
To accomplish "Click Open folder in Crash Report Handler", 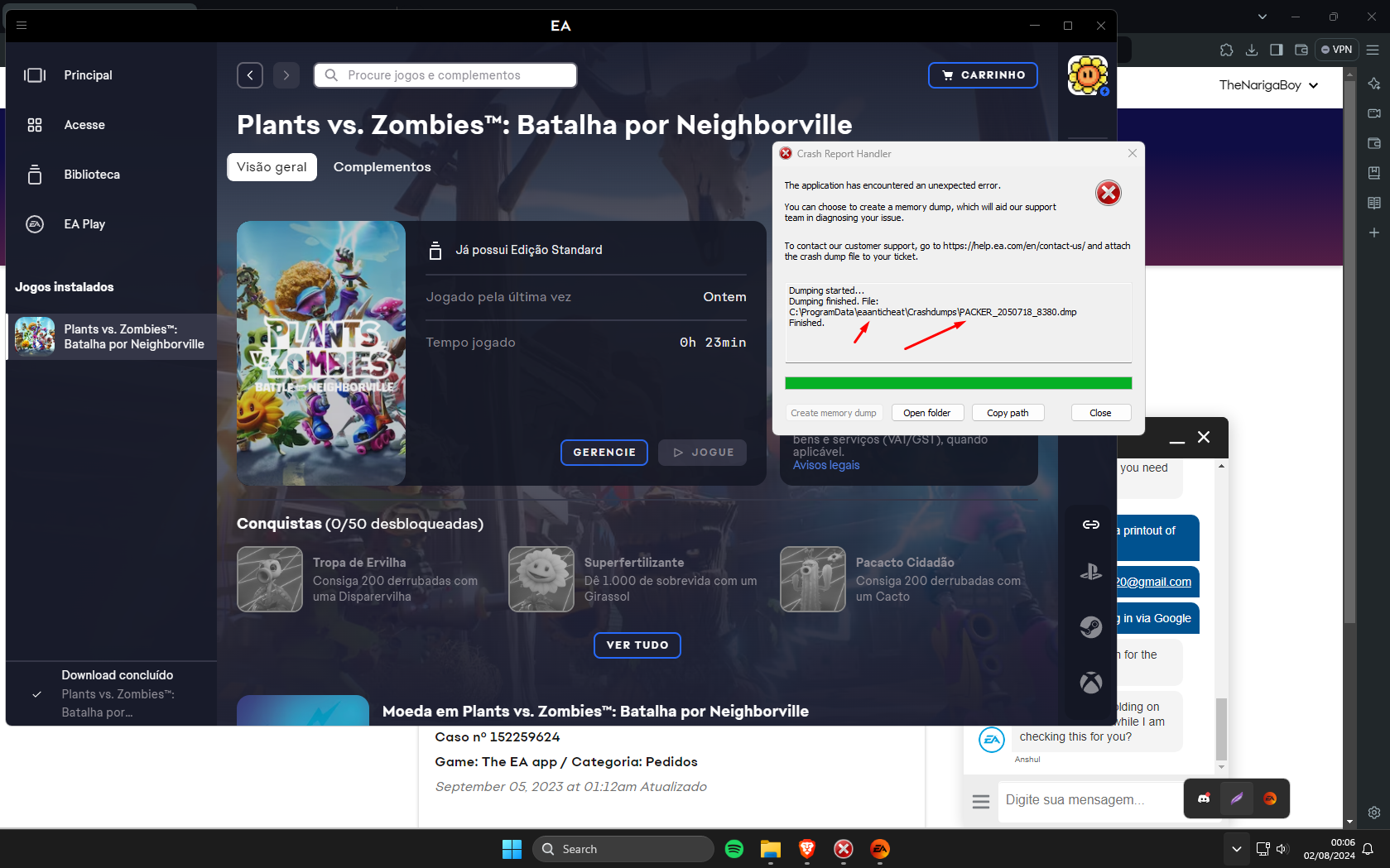I will pos(927,413).
